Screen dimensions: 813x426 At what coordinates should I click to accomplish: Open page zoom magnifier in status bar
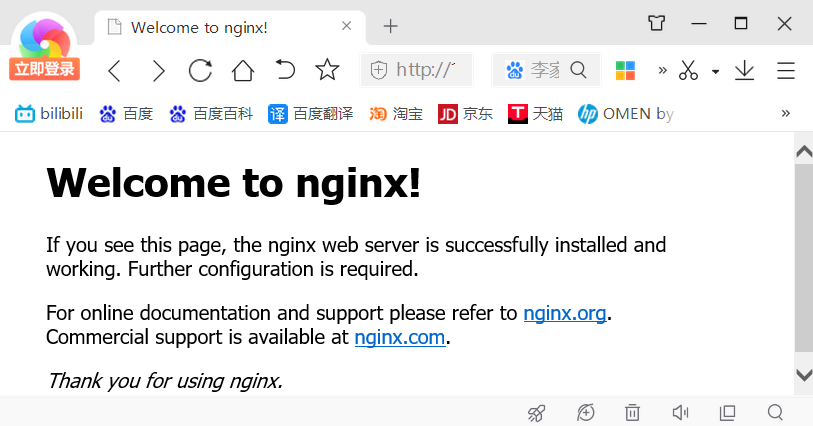(775, 413)
